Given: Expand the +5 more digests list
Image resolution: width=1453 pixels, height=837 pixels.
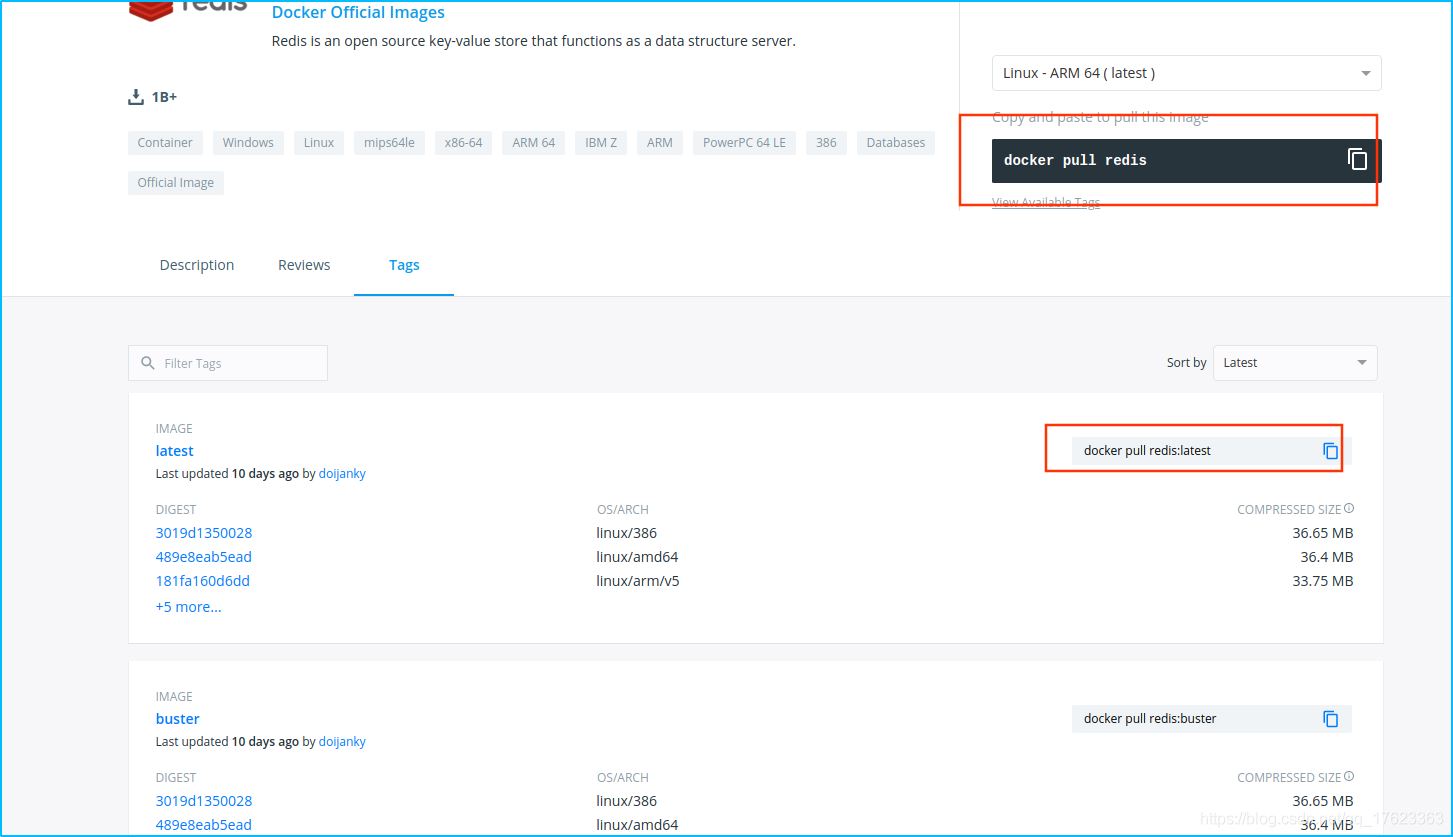Looking at the screenshot, I should pyautogui.click(x=189, y=606).
